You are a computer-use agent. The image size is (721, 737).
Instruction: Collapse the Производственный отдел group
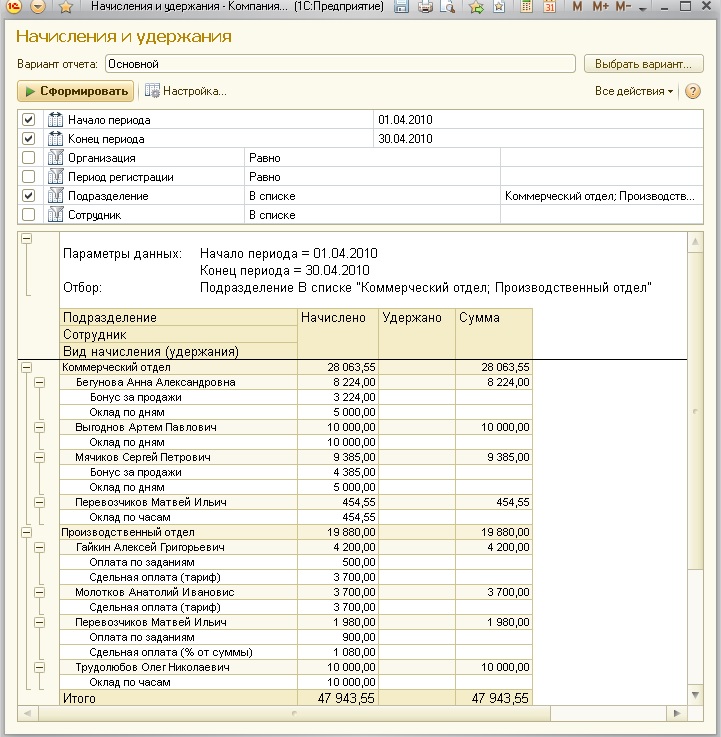click(26, 533)
